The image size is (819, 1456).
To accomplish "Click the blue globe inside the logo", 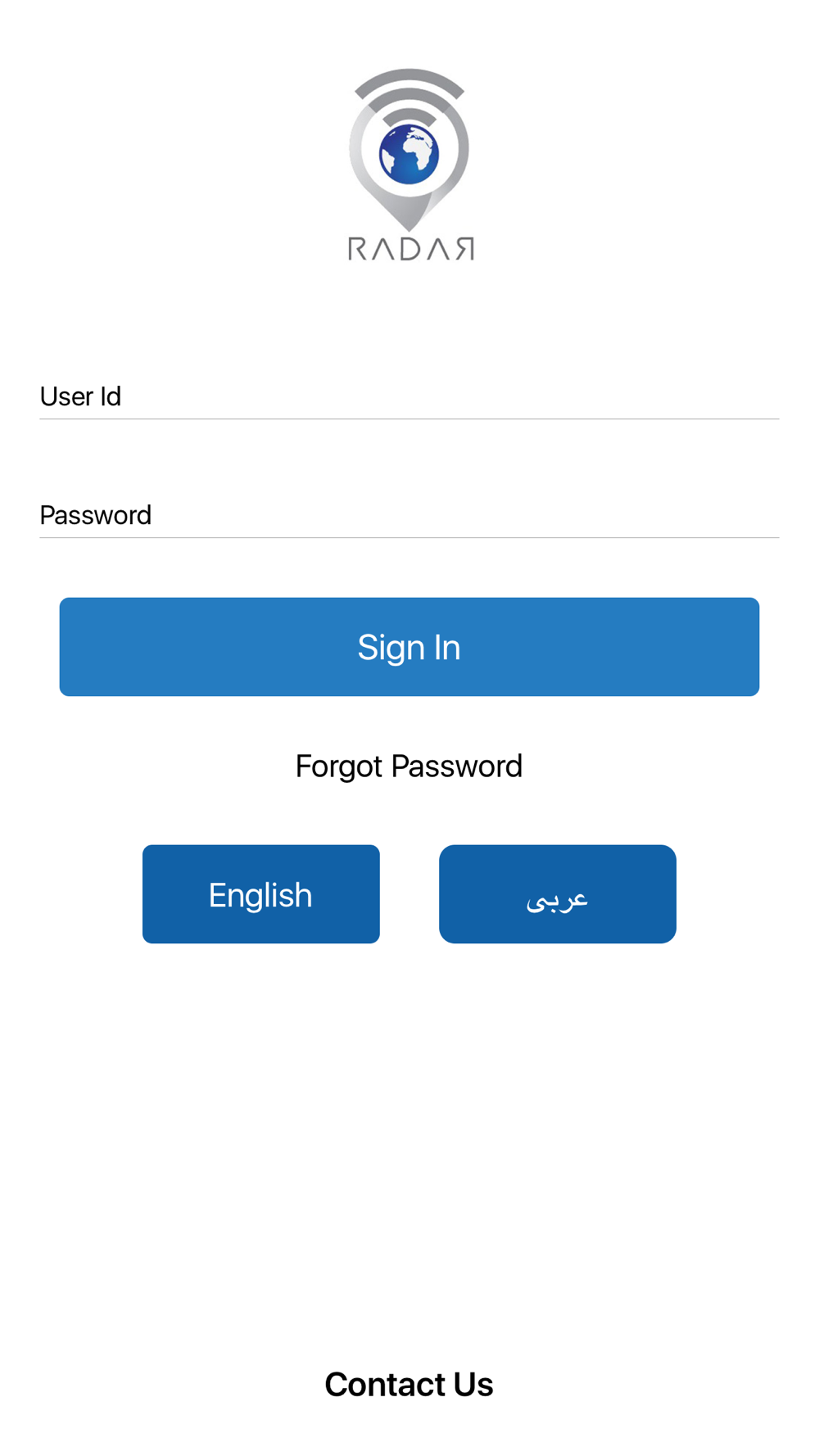I will (x=409, y=154).
